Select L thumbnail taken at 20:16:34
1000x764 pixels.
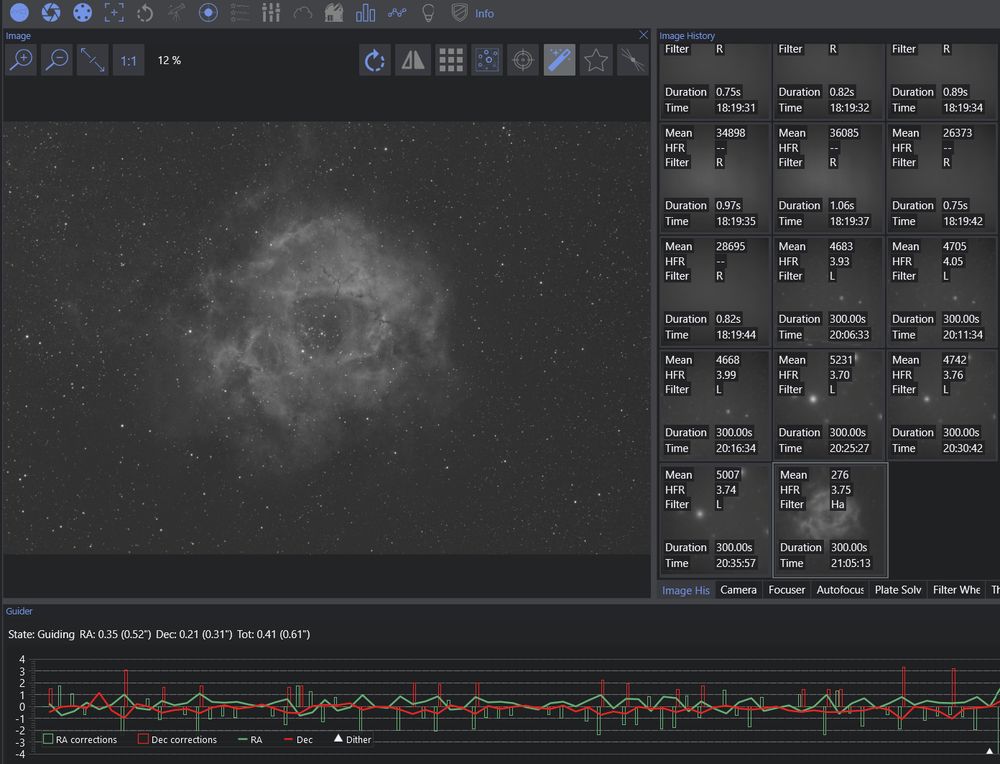click(x=714, y=406)
